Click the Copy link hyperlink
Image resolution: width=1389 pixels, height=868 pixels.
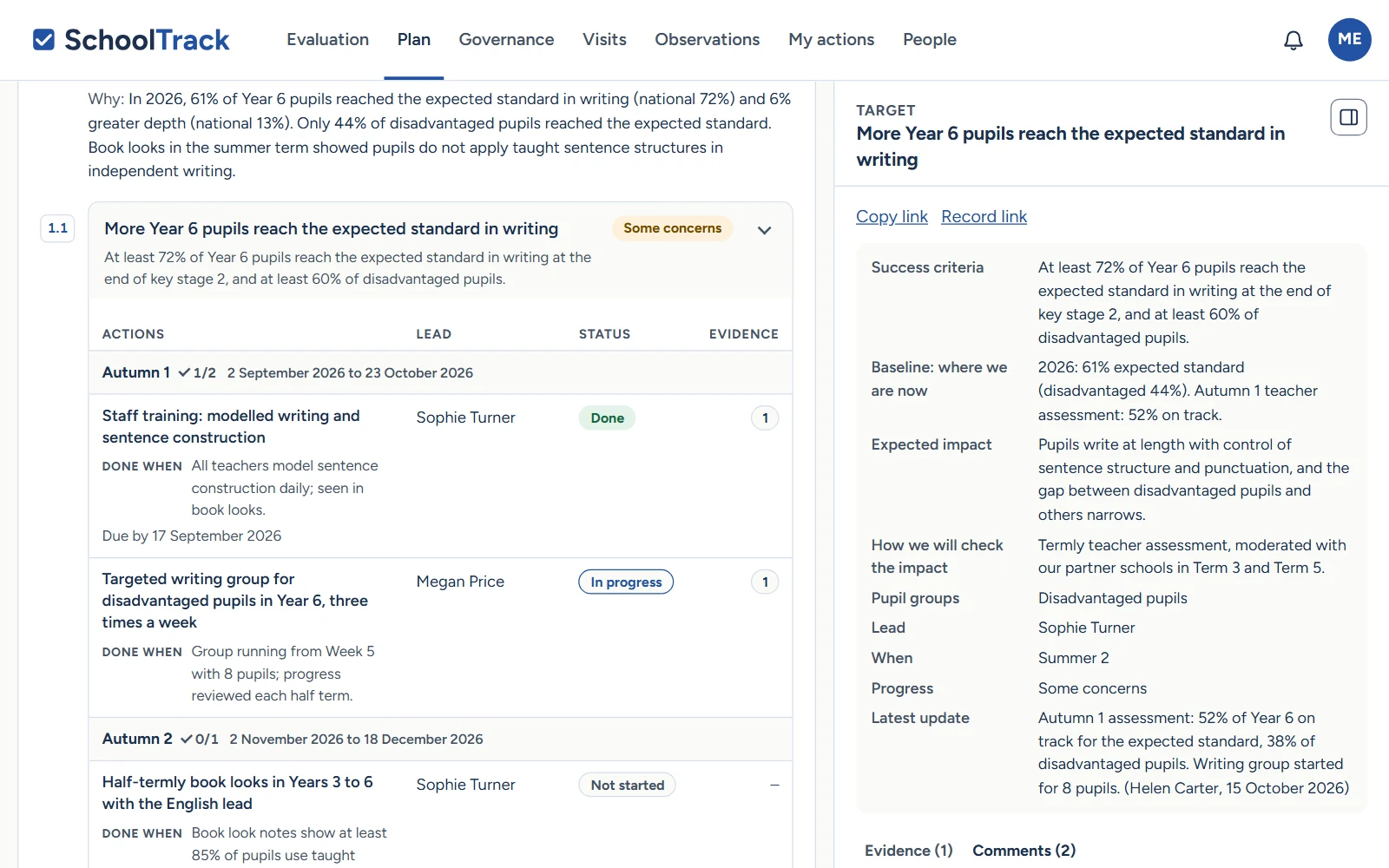[x=892, y=216]
